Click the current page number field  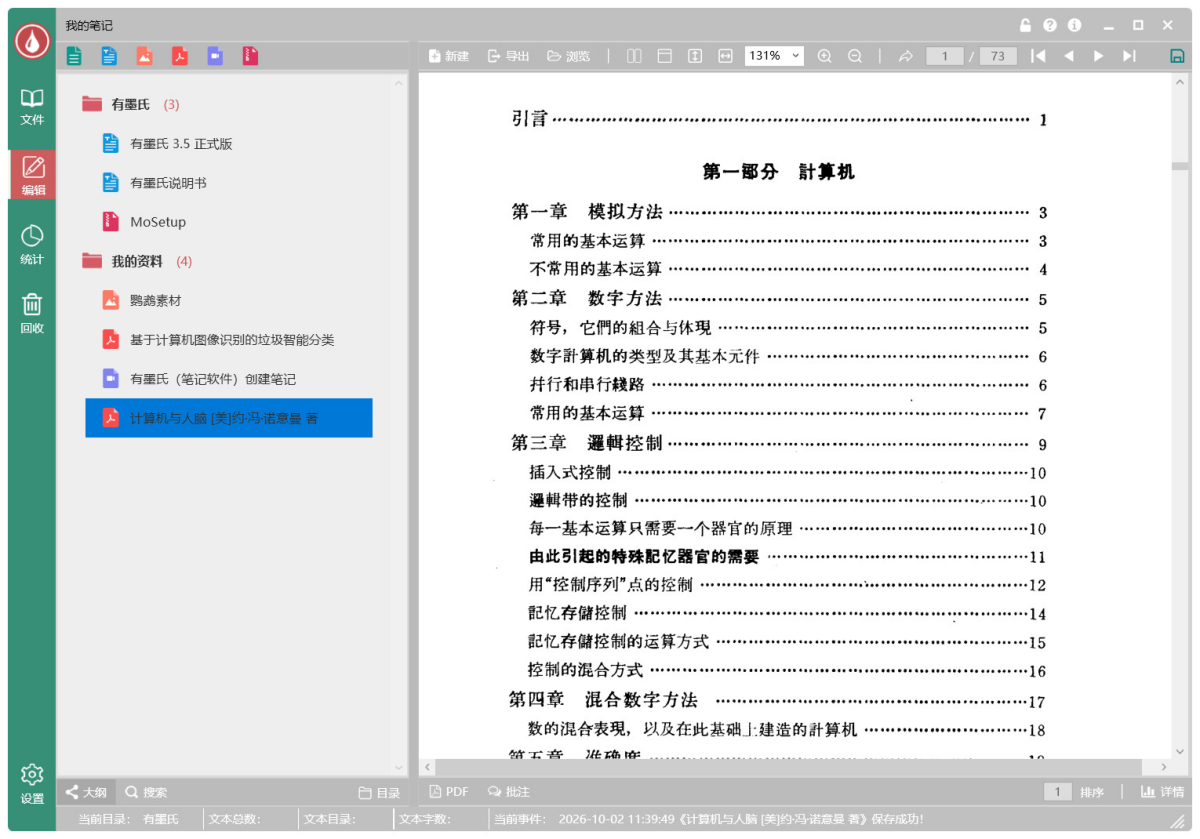point(945,56)
